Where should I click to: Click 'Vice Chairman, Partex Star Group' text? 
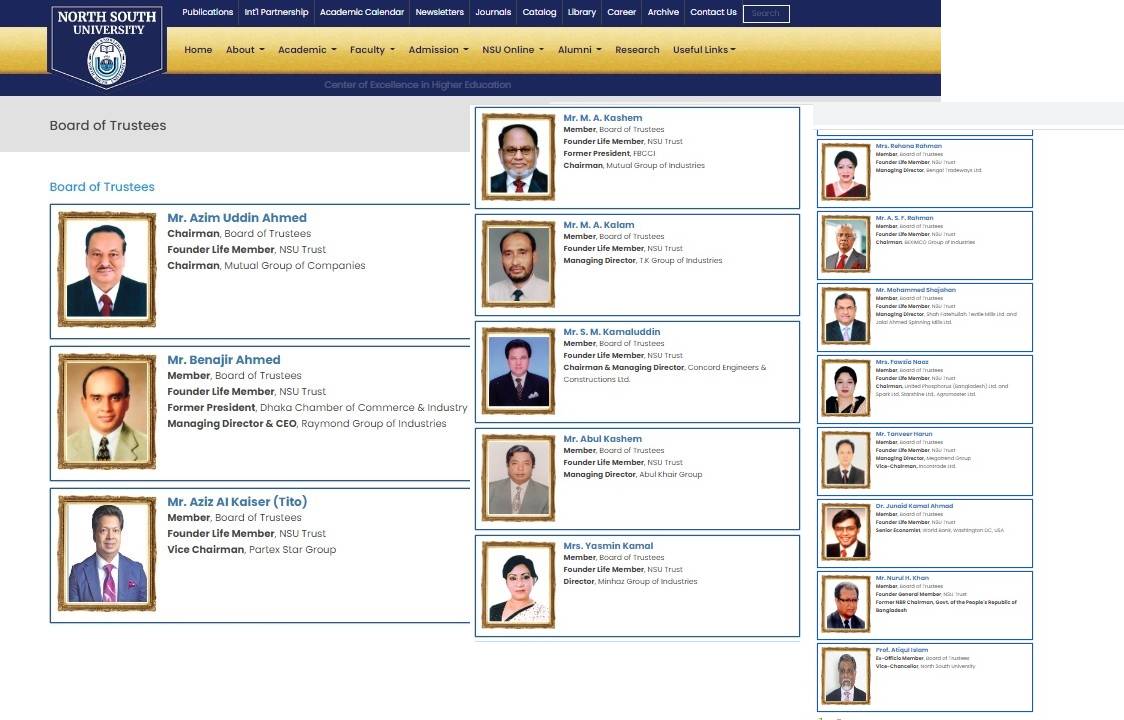pyautogui.click(x=252, y=549)
